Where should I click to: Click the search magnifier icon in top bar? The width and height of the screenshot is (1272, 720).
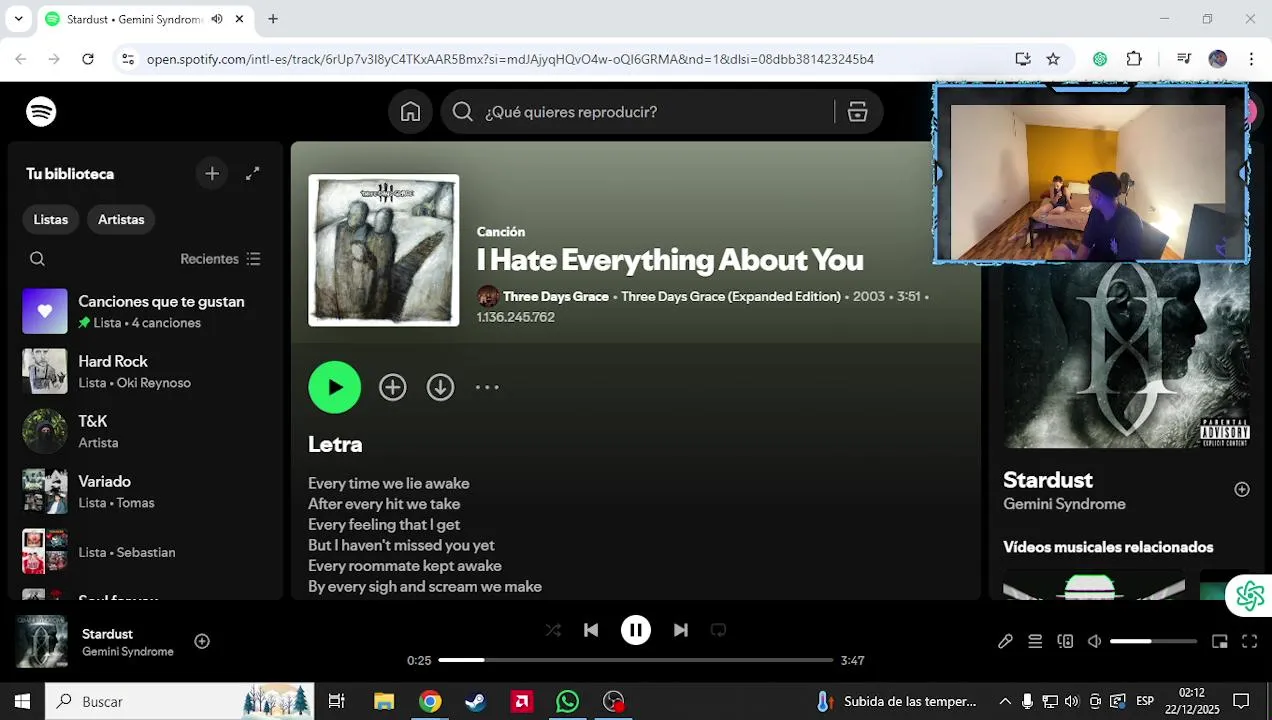[x=462, y=112]
